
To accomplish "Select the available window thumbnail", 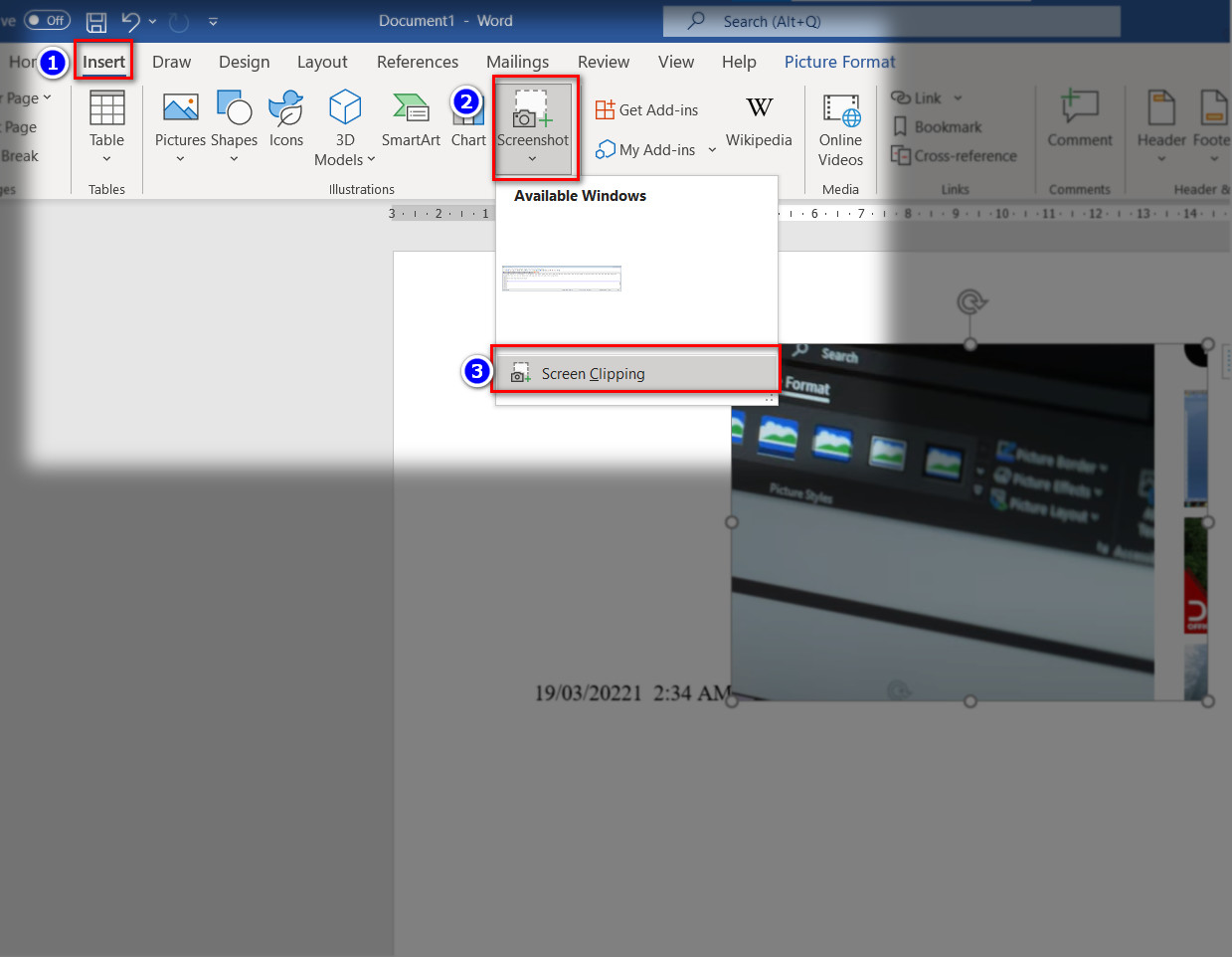I will pos(562,278).
